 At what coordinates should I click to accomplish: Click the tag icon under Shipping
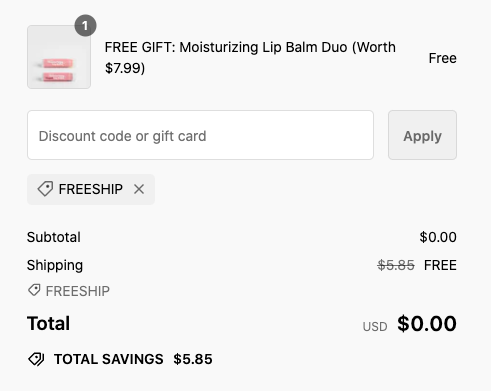[x=34, y=290]
